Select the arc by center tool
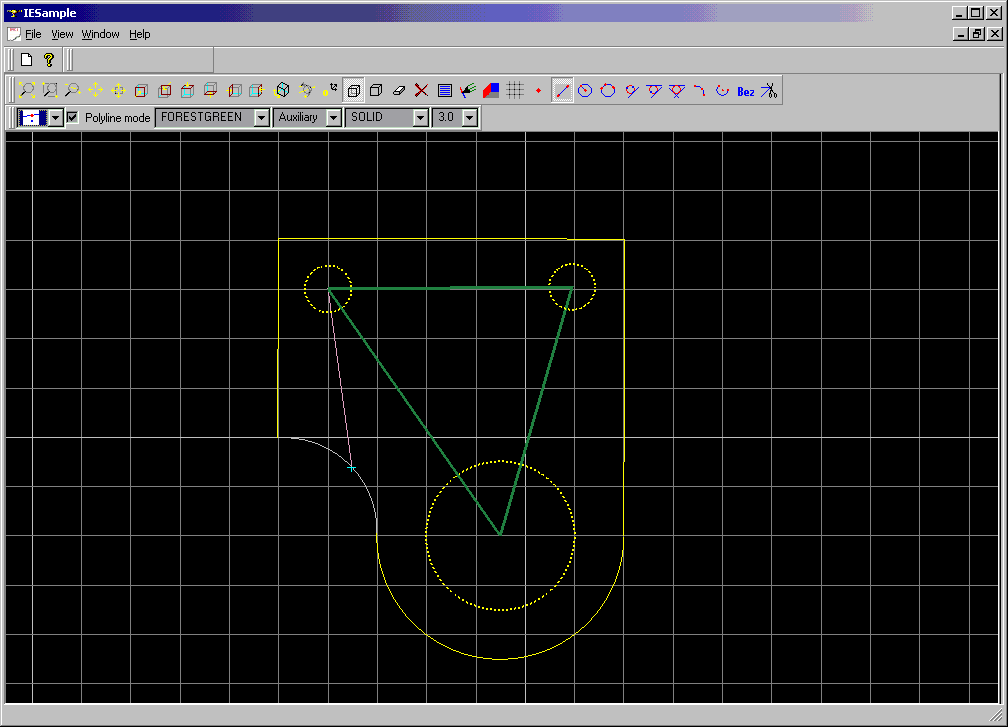This screenshot has width=1008, height=727. pyautogui.click(x=723, y=91)
